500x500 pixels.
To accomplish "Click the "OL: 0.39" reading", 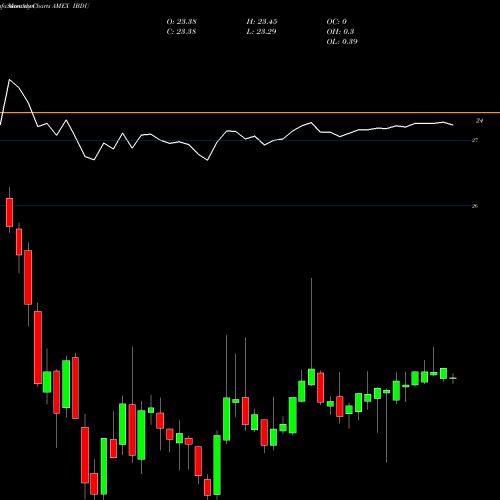I will tap(342, 42).
